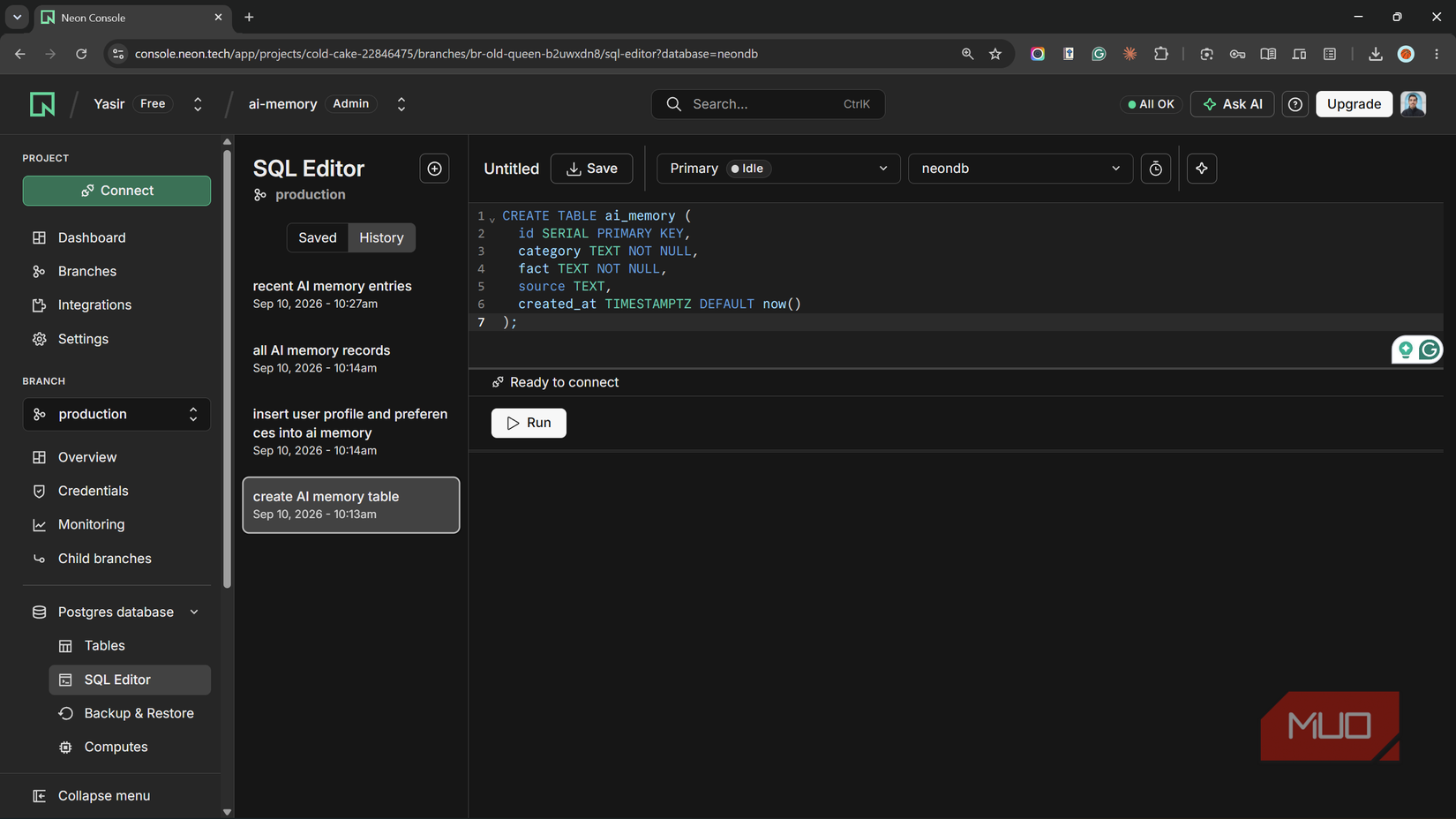Go back to the previous page
Image resolution: width=1456 pixels, height=819 pixels.
pos(19,54)
